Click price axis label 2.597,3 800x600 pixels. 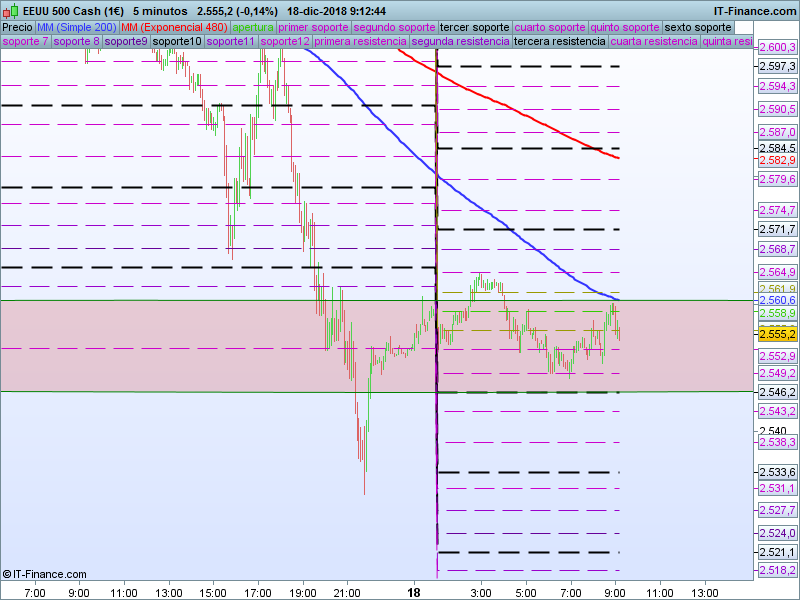pos(777,66)
